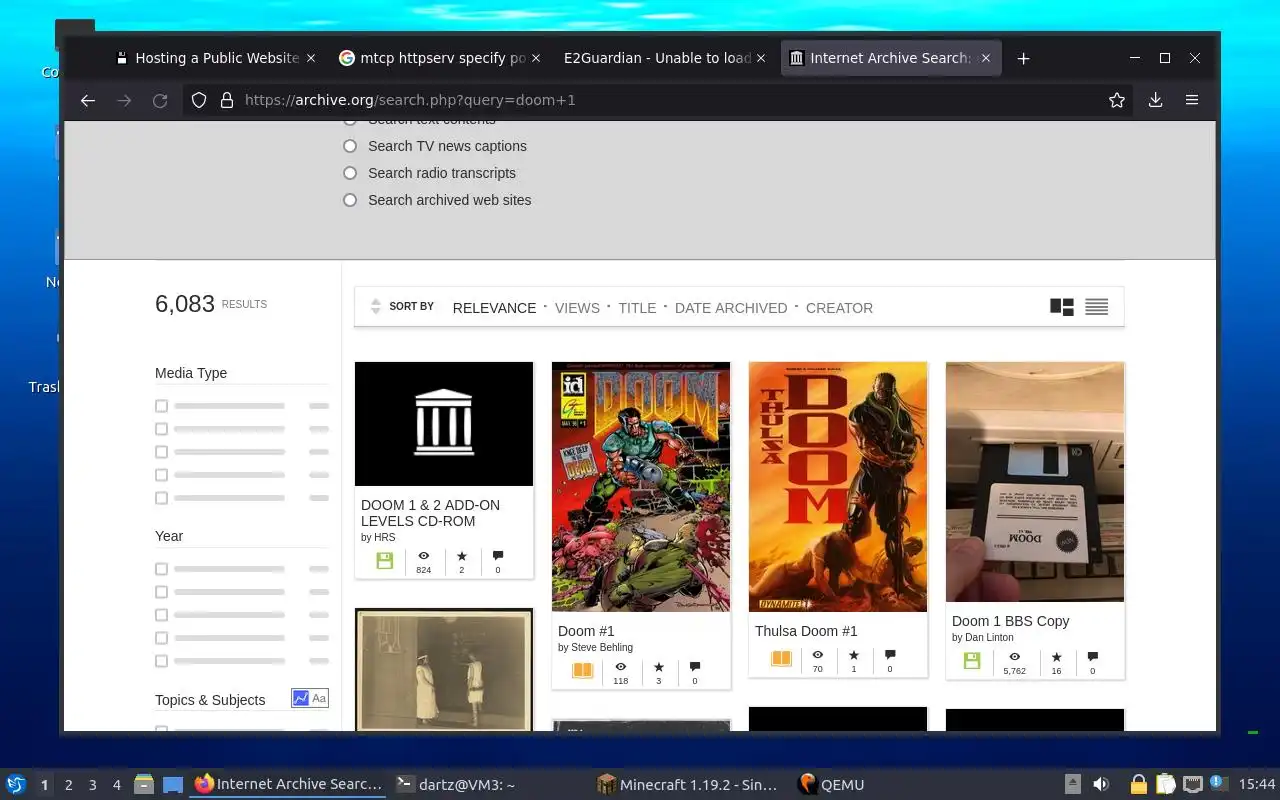The height and width of the screenshot is (800, 1280).
Task: Switch to workspace 4 in taskbar
Action: click(117, 785)
